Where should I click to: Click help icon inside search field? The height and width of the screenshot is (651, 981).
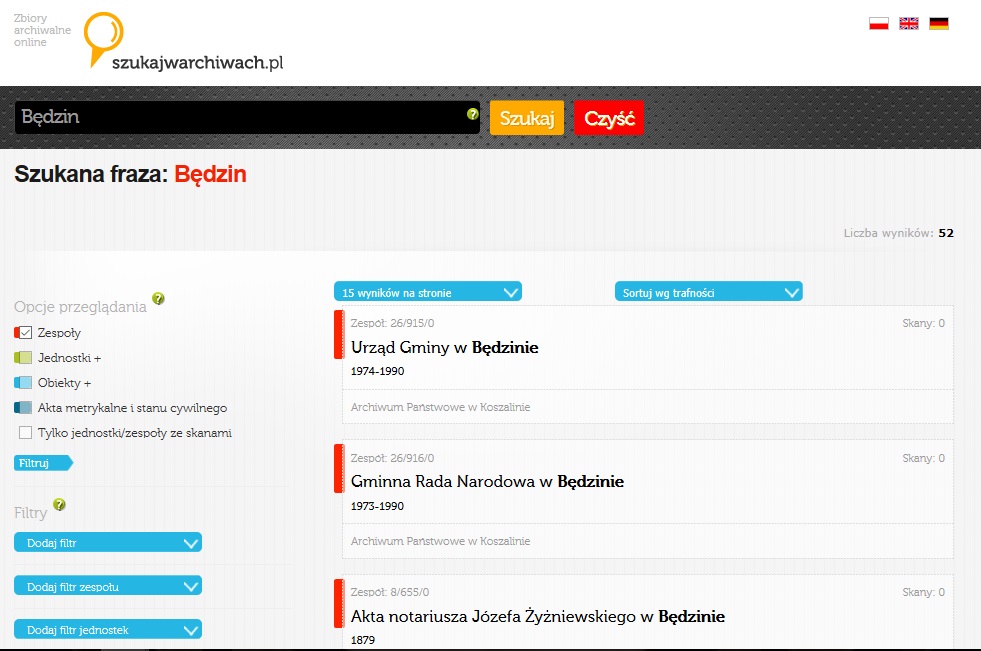(x=473, y=114)
